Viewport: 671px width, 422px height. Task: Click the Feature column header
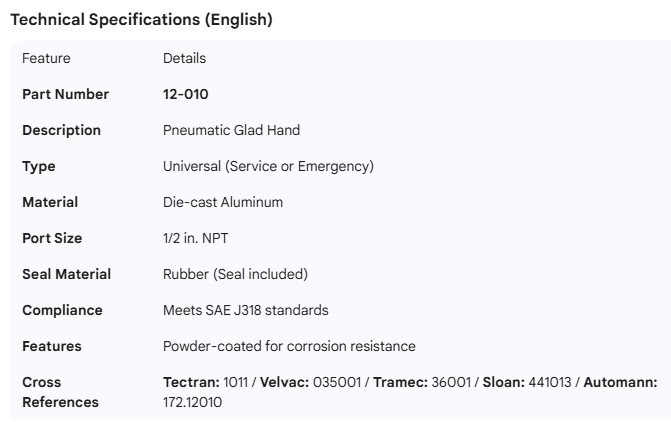(46, 58)
